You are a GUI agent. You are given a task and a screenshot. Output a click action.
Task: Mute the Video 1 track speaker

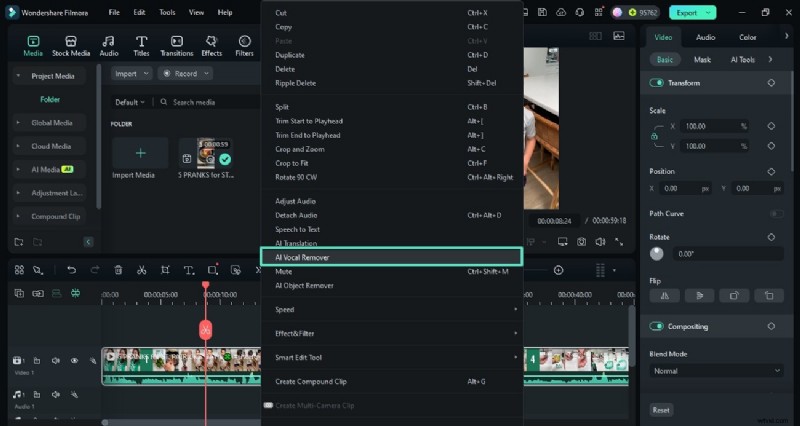pyautogui.click(x=56, y=361)
